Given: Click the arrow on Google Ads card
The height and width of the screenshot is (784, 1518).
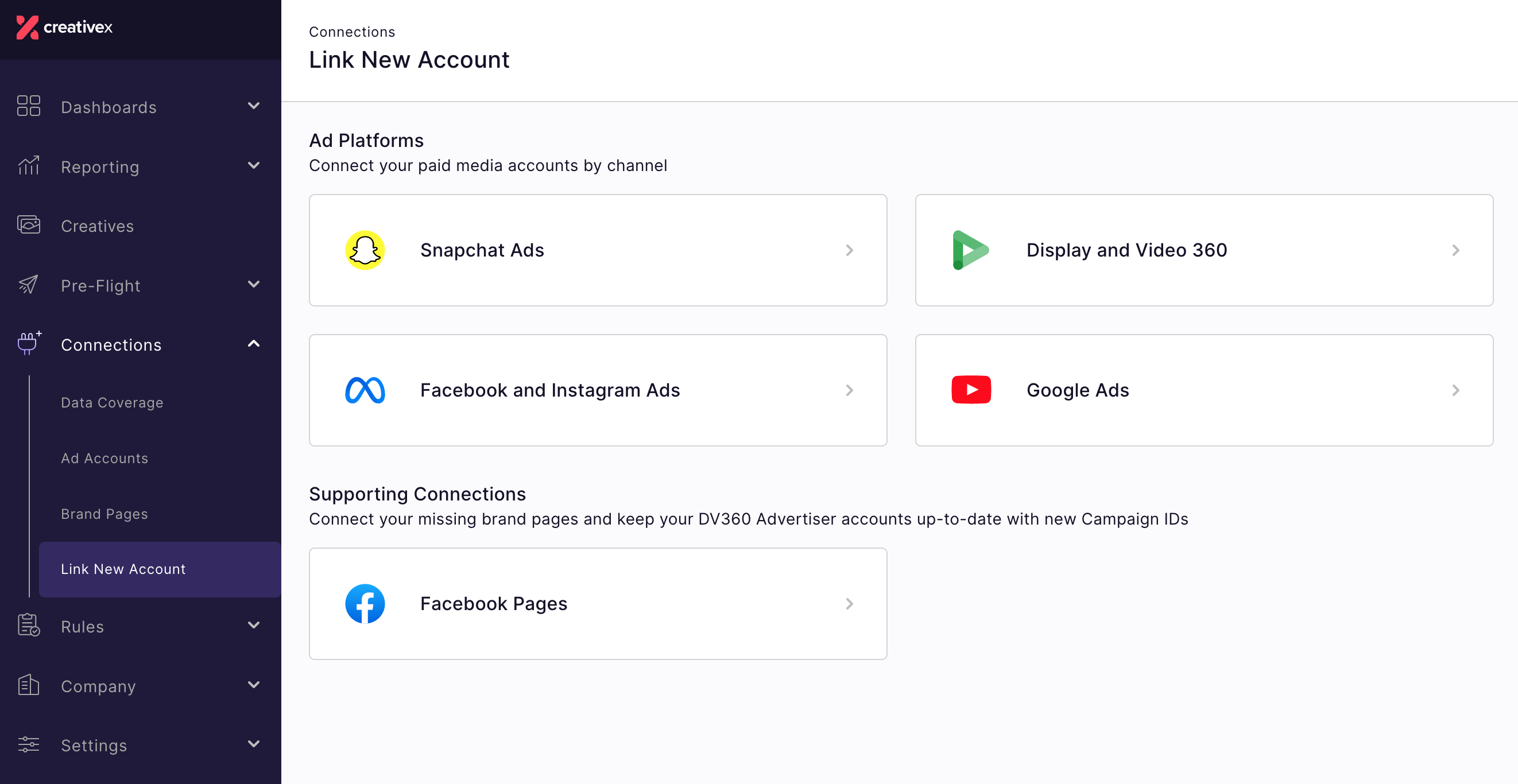Looking at the screenshot, I should (1455, 390).
